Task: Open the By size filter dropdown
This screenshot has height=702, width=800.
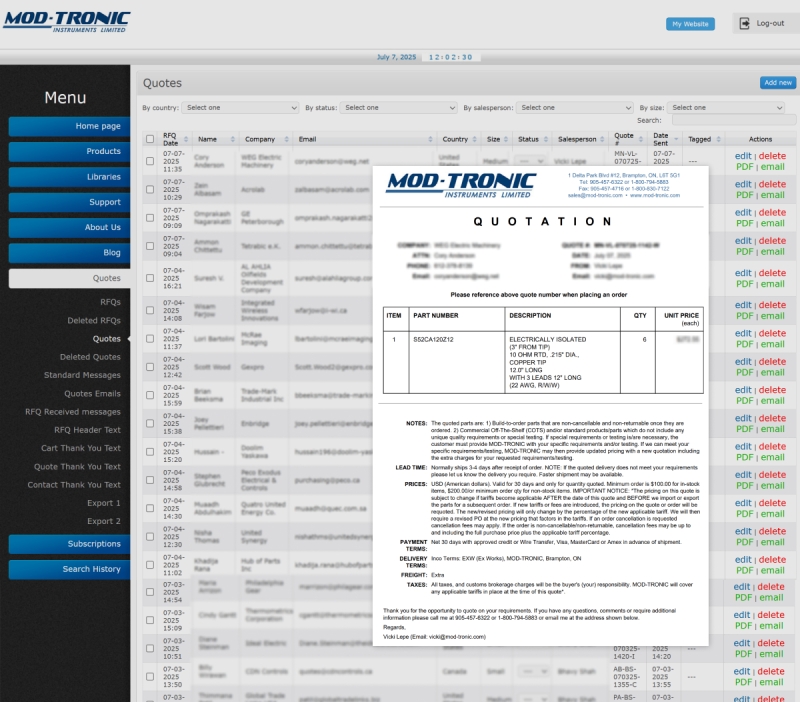Action: point(726,108)
